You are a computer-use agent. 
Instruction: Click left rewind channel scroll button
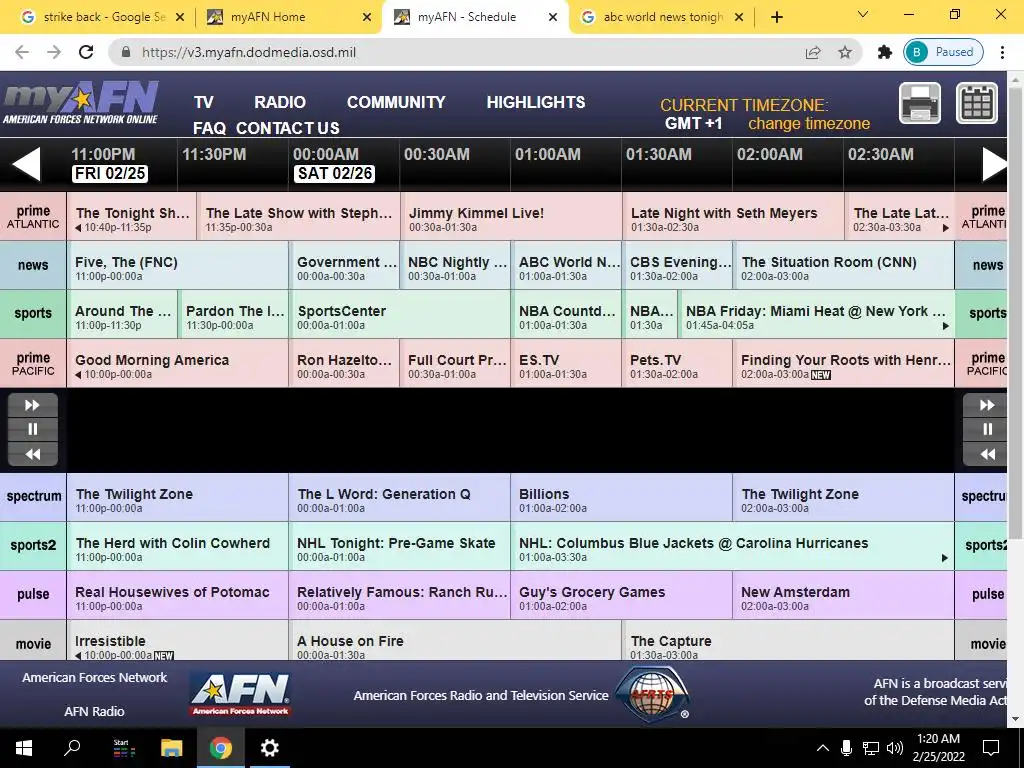pyautogui.click(x=33, y=454)
